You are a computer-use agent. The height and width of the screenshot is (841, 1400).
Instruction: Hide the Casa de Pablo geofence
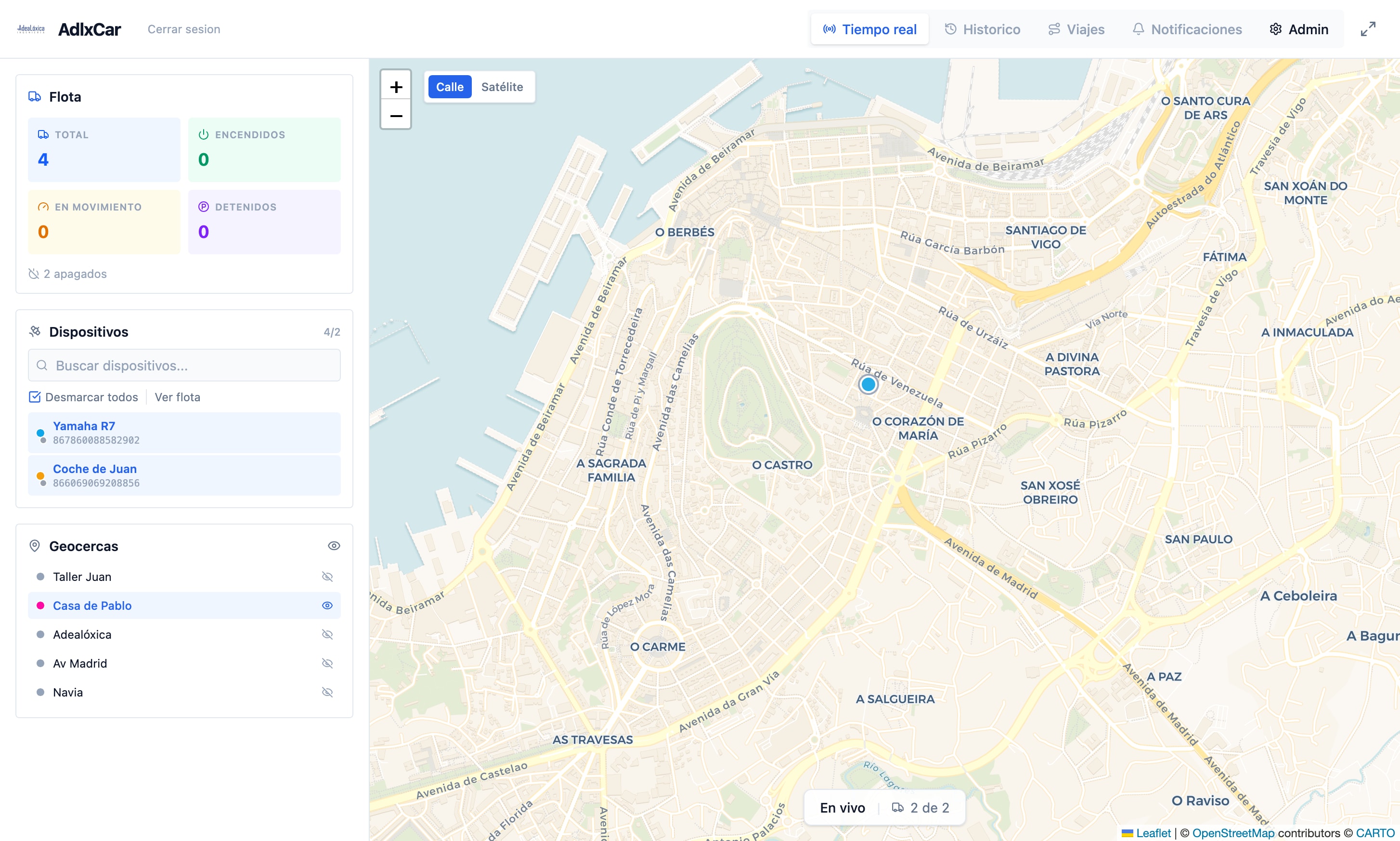[x=327, y=605]
